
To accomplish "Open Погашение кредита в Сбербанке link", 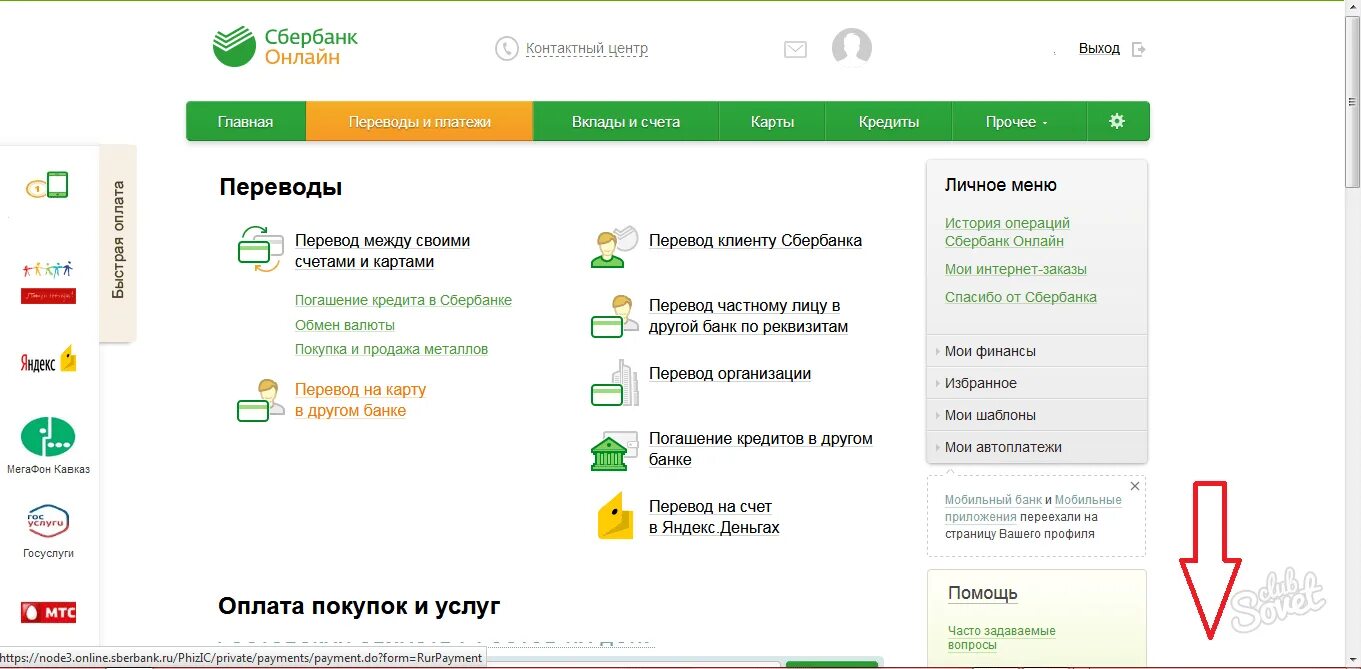I will click(x=403, y=300).
